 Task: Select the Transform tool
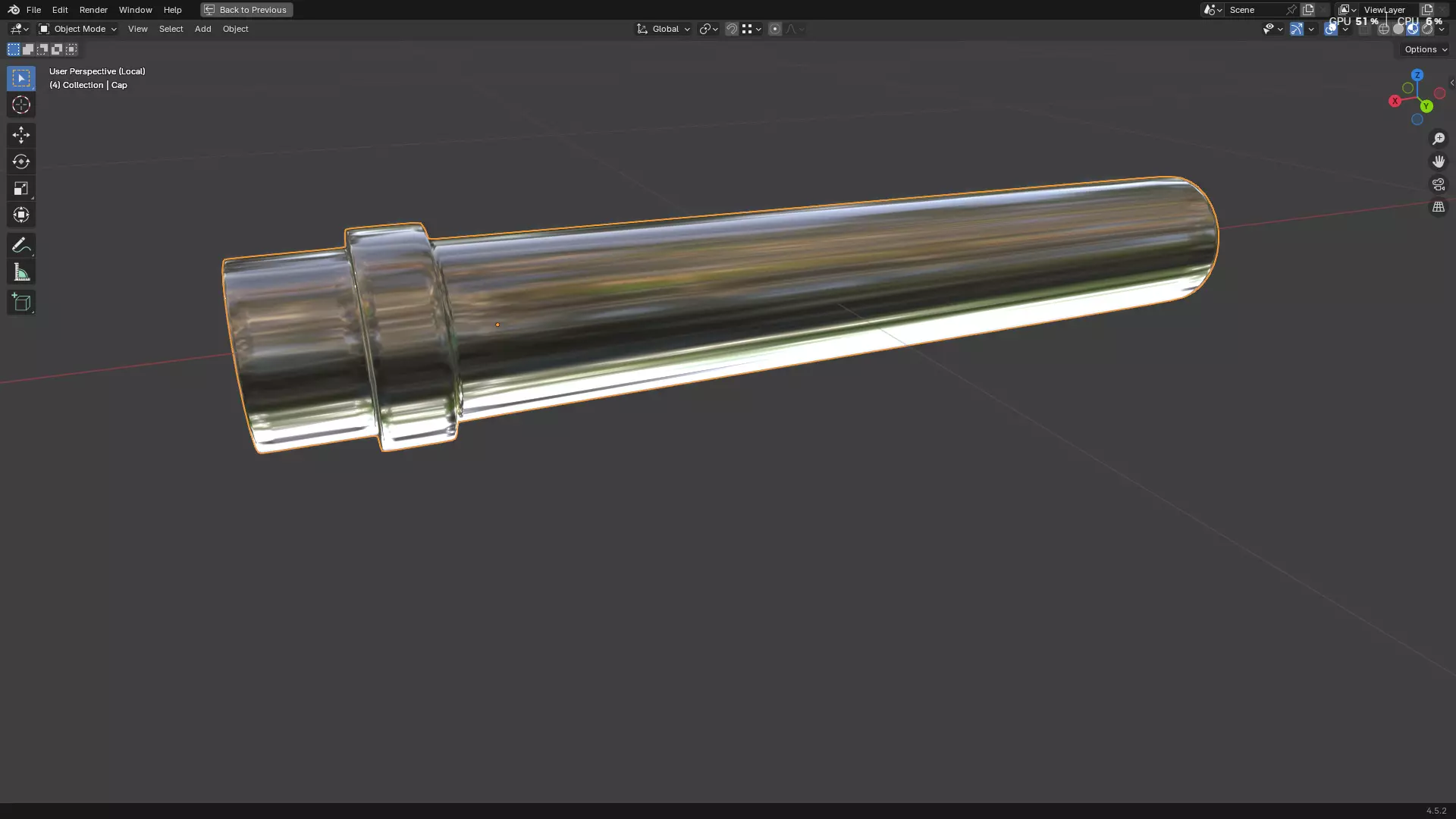(x=21, y=215)
